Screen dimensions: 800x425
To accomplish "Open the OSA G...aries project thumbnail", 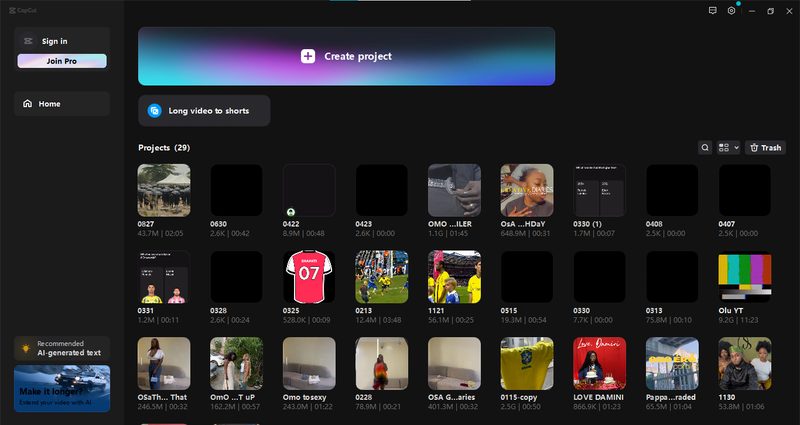I will click(x=454, y=364).
